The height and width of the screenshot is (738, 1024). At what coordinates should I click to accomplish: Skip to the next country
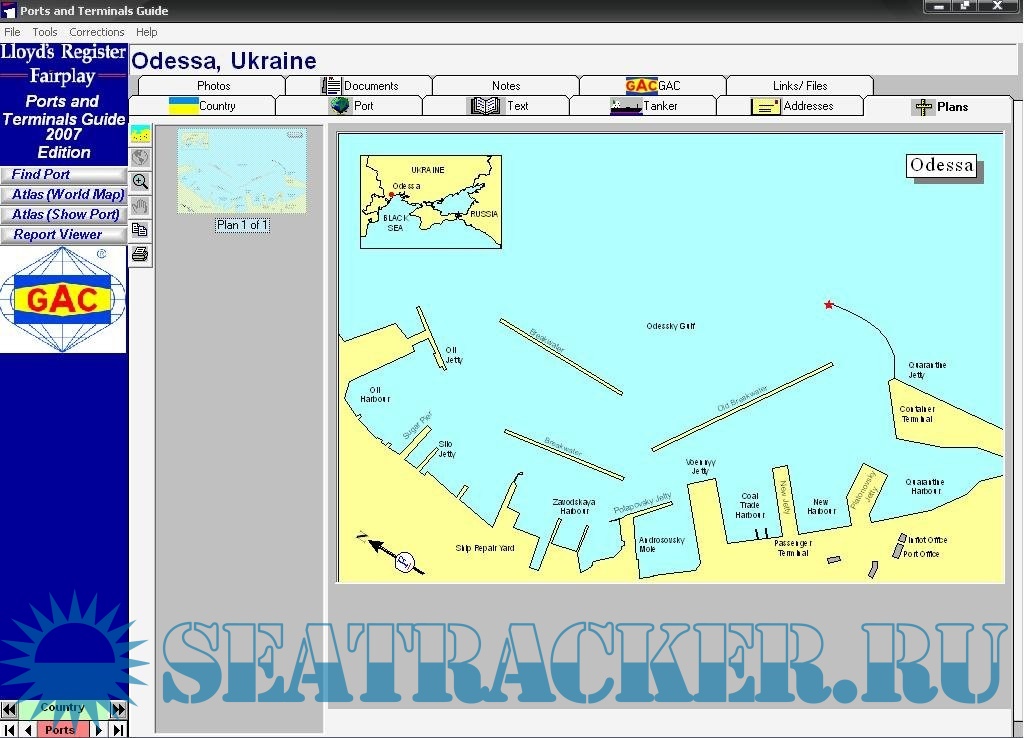pyautogui.click(x=118, y=709)
